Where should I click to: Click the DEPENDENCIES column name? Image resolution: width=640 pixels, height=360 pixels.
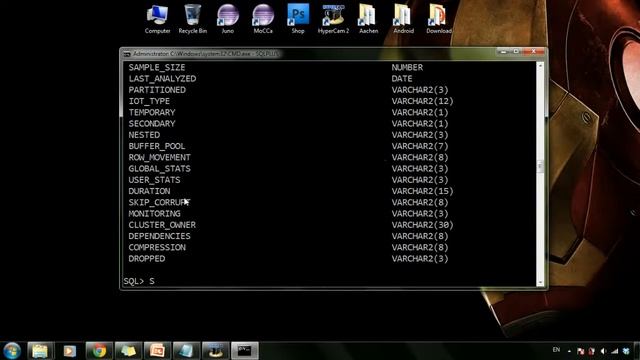(160, 236)
